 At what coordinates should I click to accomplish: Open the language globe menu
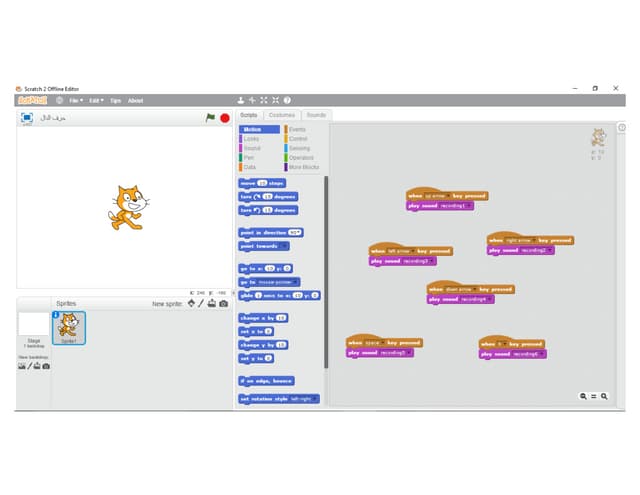click(59, 100)
